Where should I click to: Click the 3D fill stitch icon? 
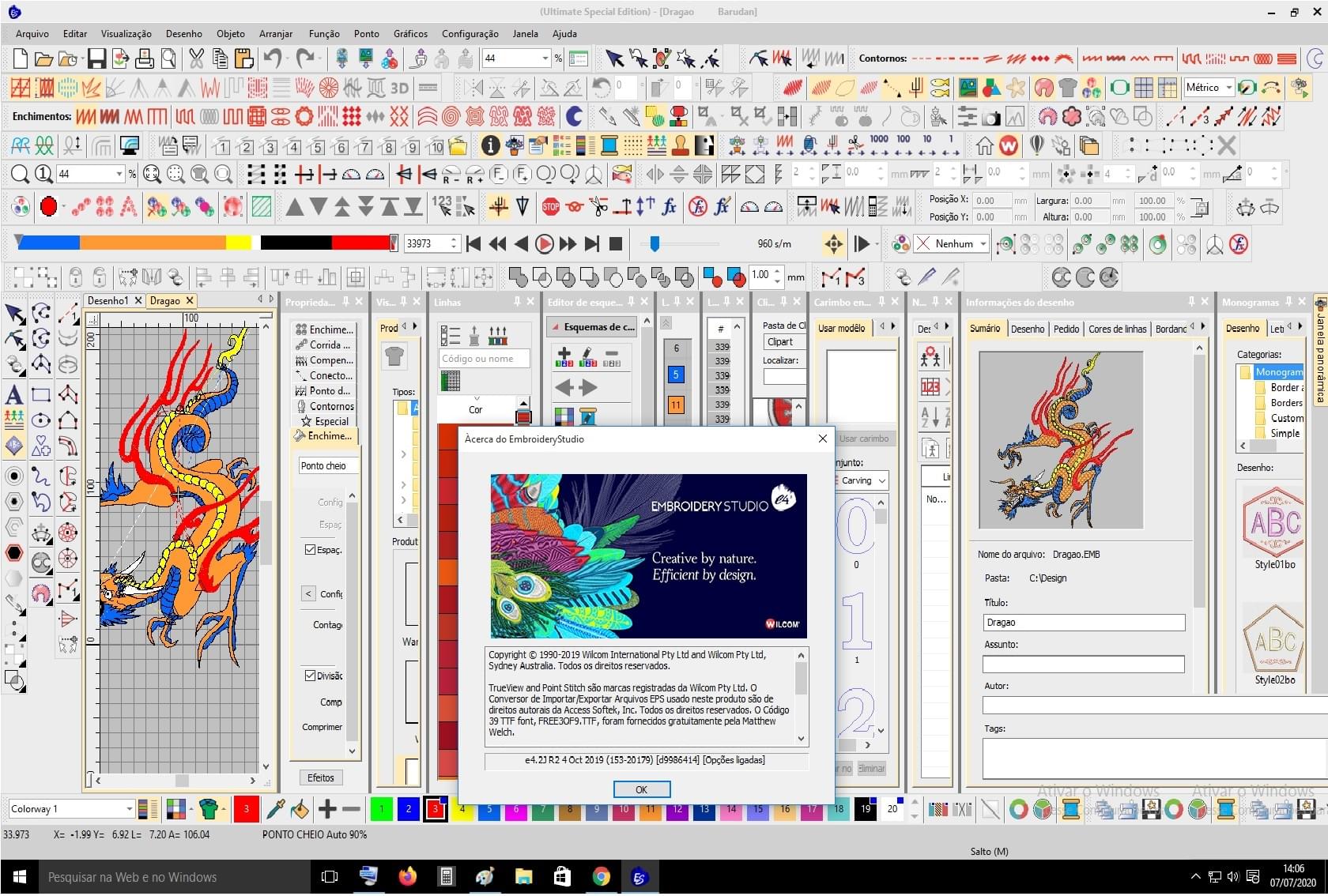pos(400,88)
